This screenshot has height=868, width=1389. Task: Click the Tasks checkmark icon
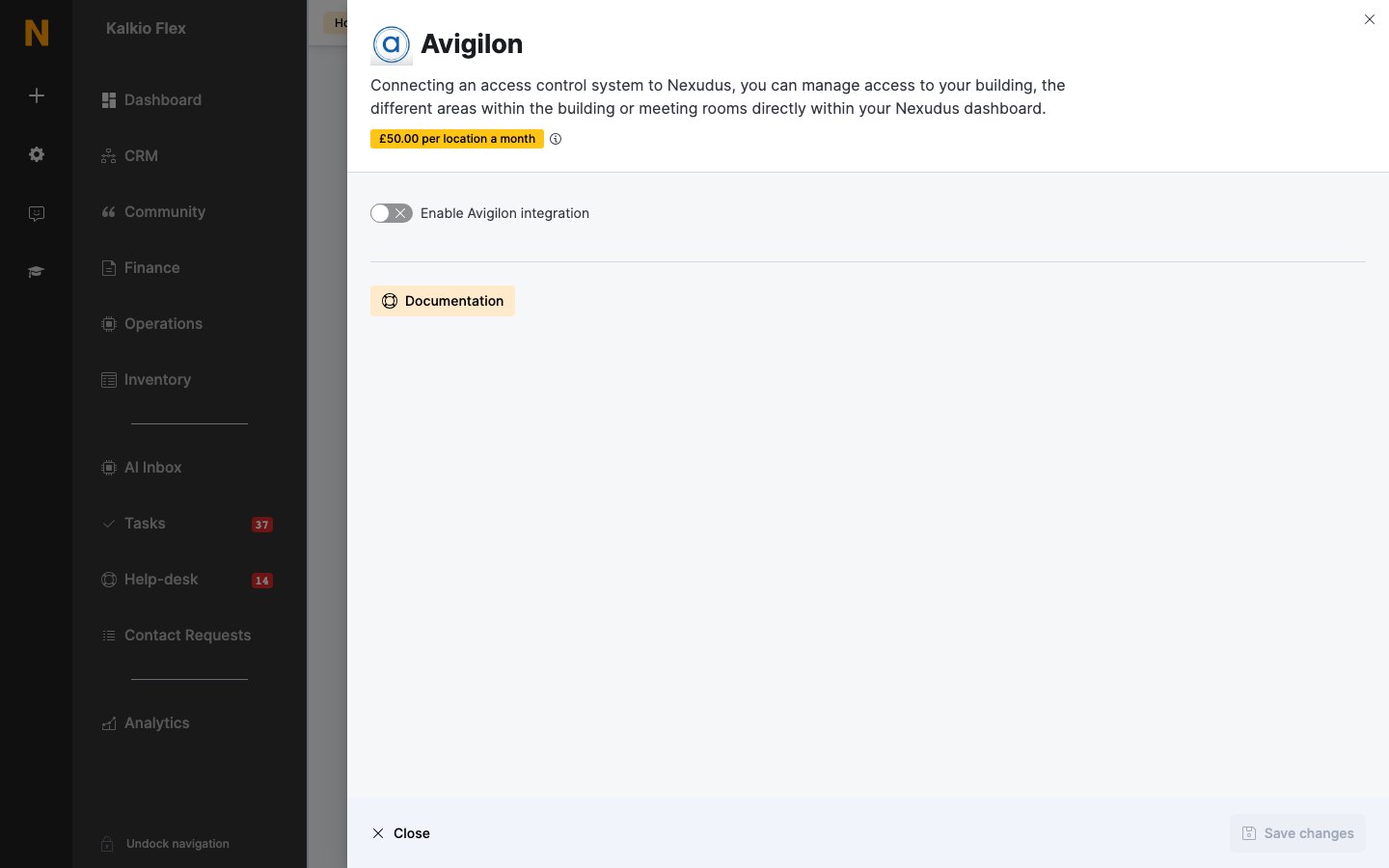[109, 524]
